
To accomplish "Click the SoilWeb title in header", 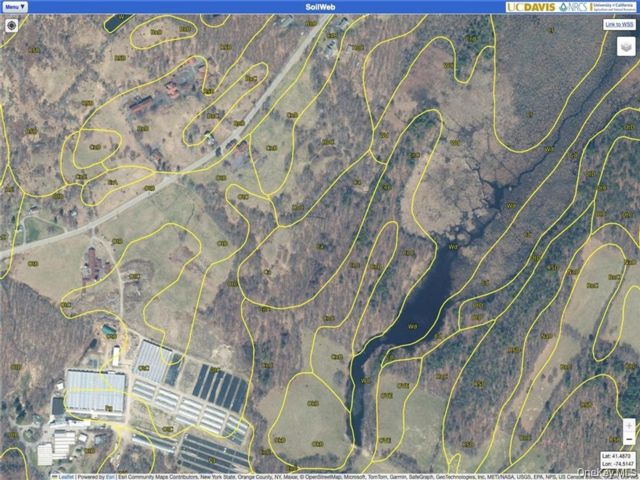I will tap(320, 7).
